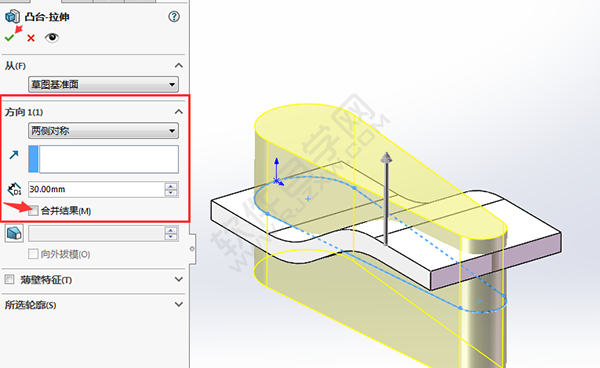Decrease depth with the down spinner
Viewport: 600px width, 368px height.
pos(171,193)
